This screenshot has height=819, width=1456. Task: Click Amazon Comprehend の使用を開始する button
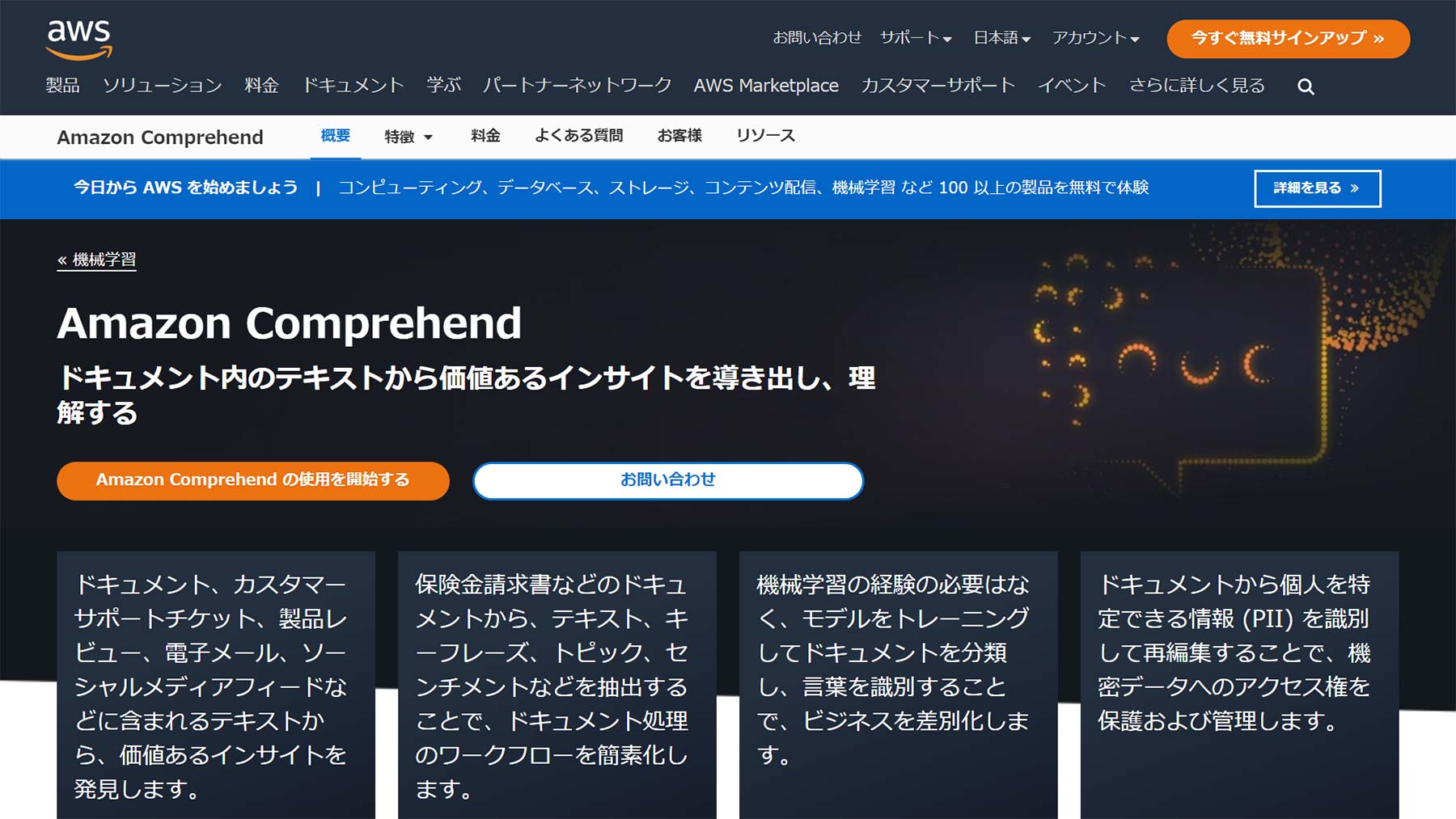pos(253,480)
